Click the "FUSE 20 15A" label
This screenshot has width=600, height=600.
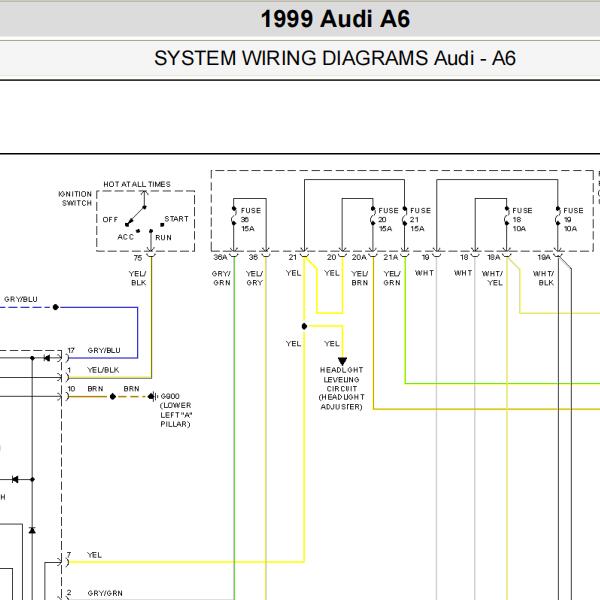click(x=388, y=220)
